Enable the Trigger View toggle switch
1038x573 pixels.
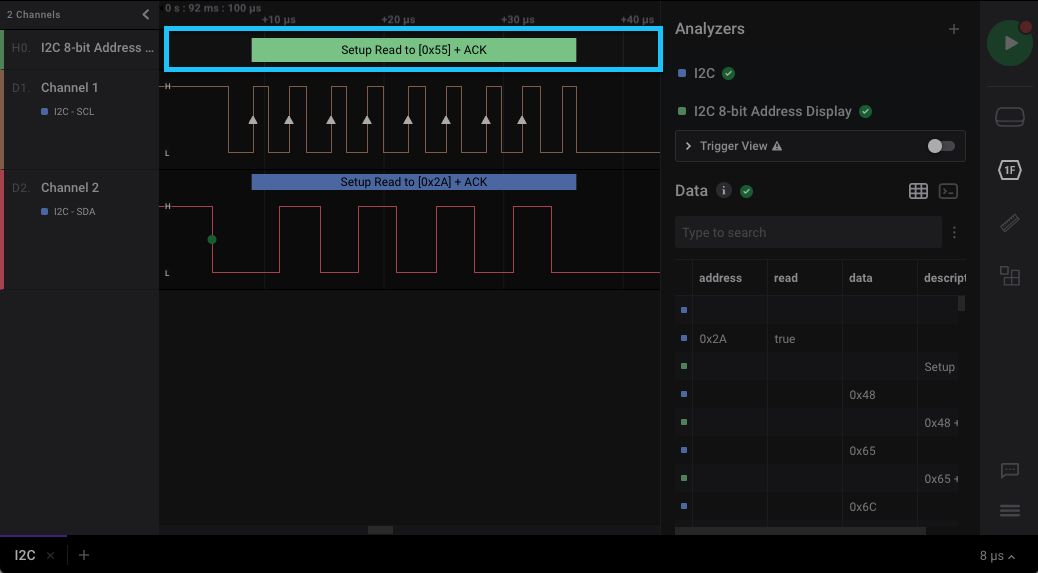tap(941, 146)
